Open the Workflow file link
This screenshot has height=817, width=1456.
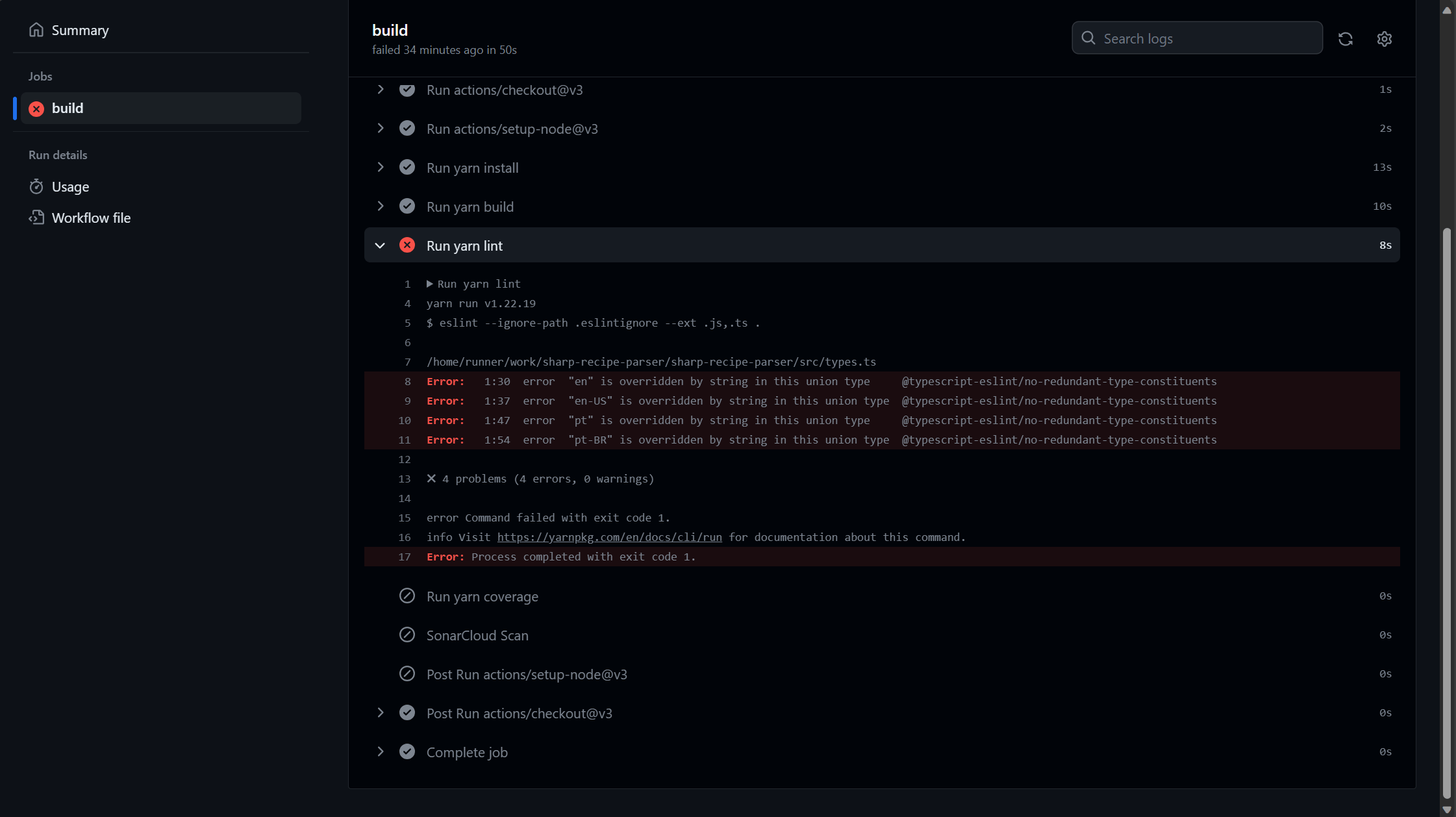coord(91,217)
